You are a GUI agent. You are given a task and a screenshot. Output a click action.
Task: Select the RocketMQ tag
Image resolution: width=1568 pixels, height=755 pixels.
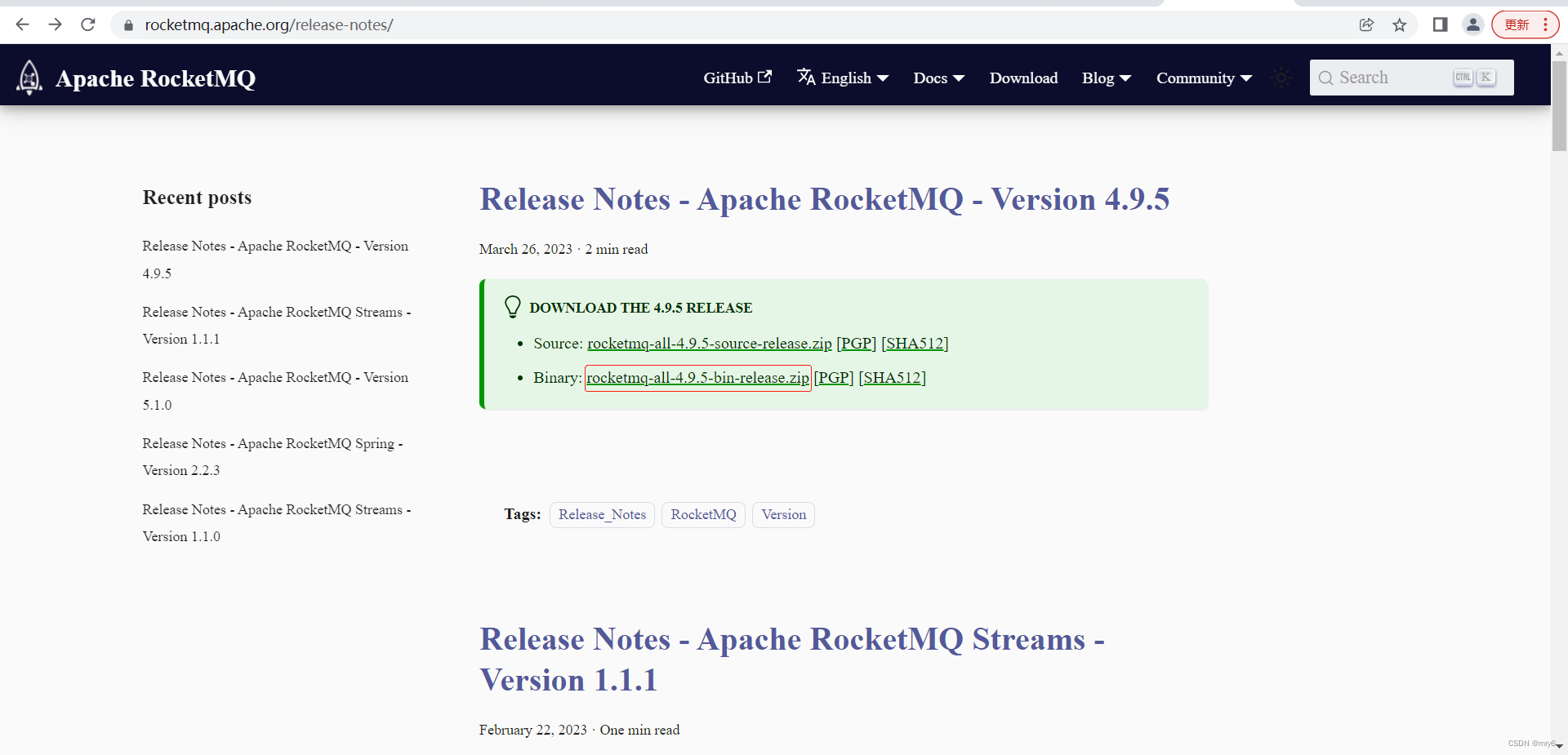click(x=703, y=514)
